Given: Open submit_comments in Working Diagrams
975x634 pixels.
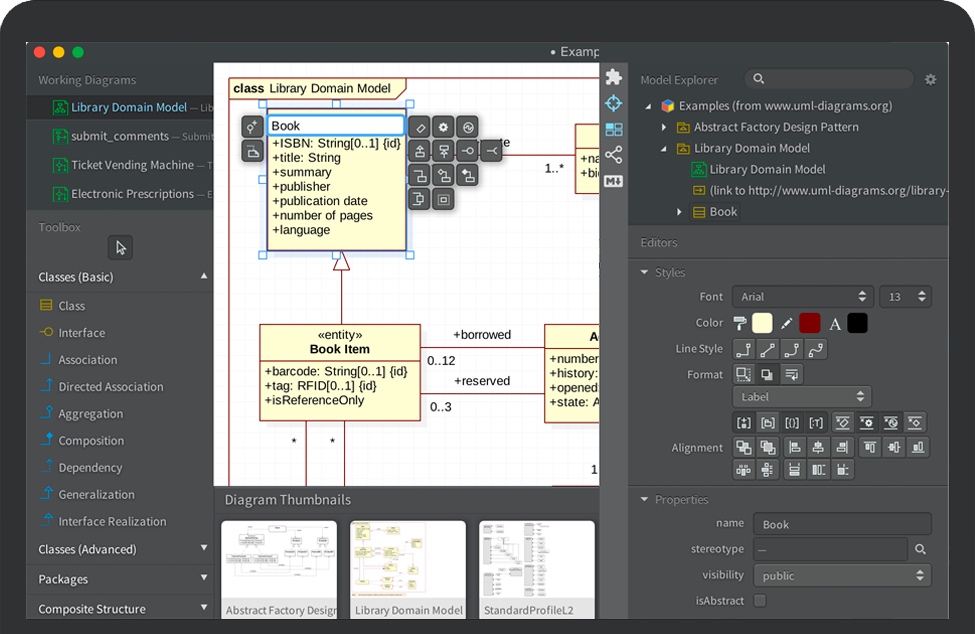Looking at the screenshot, I should pyautogui.click(x=119, y=136).
